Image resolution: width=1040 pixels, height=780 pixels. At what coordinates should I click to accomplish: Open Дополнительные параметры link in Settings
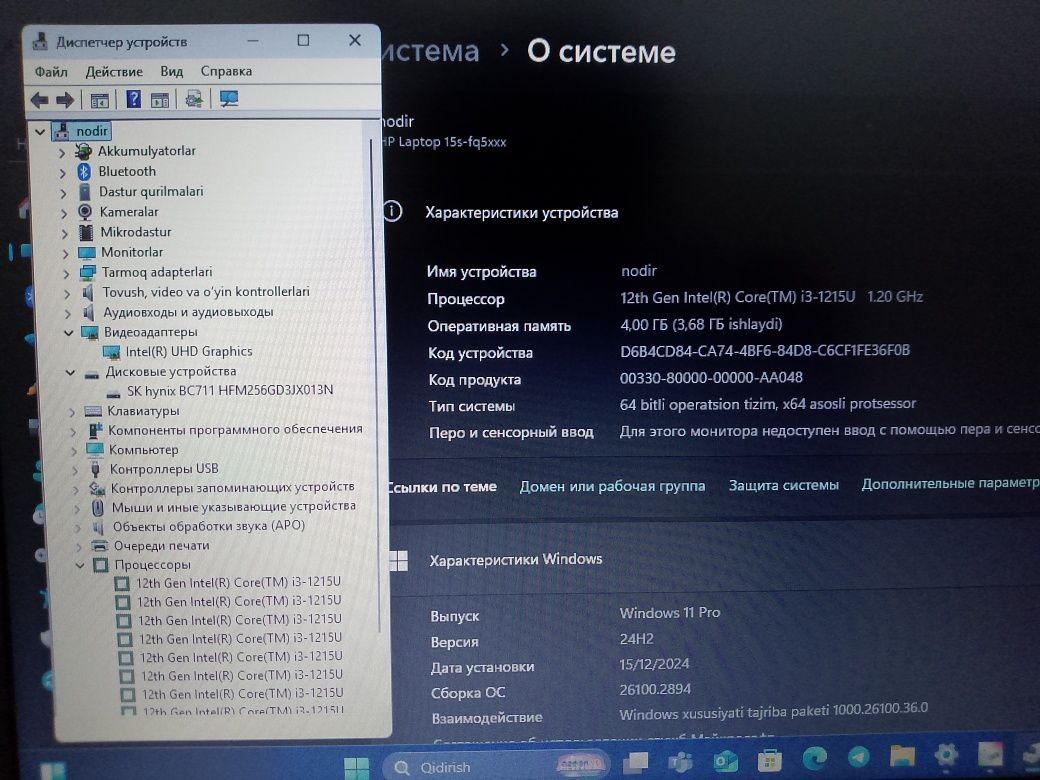[x=950, y=484]
